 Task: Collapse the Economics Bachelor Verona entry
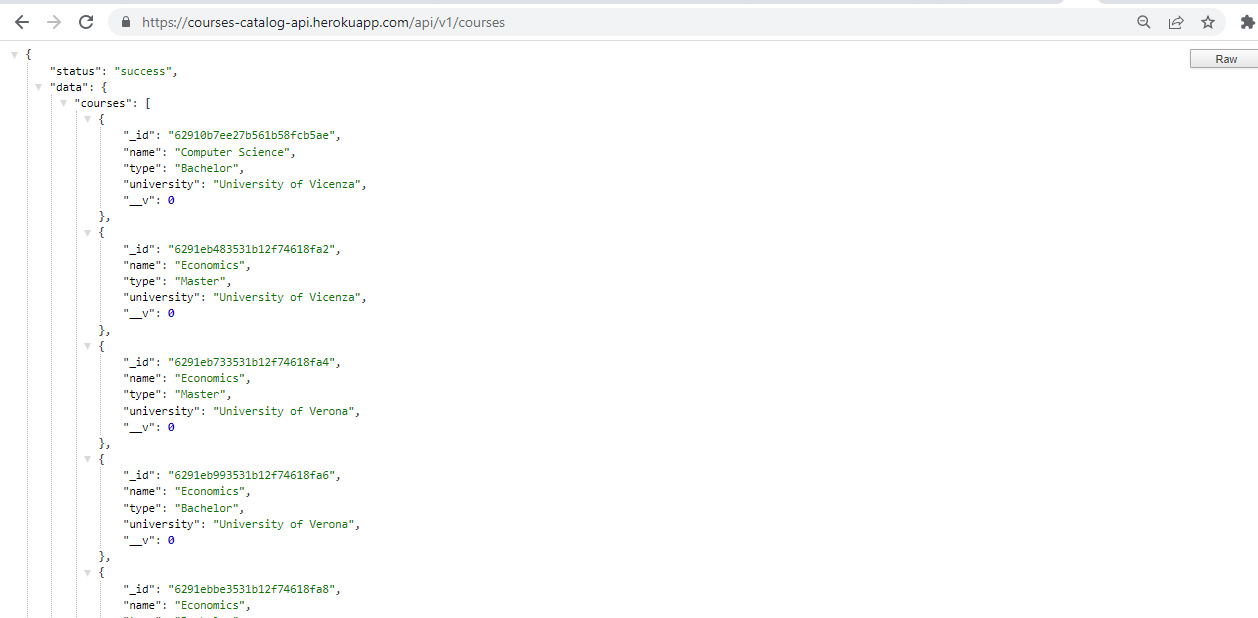[88, 459]
